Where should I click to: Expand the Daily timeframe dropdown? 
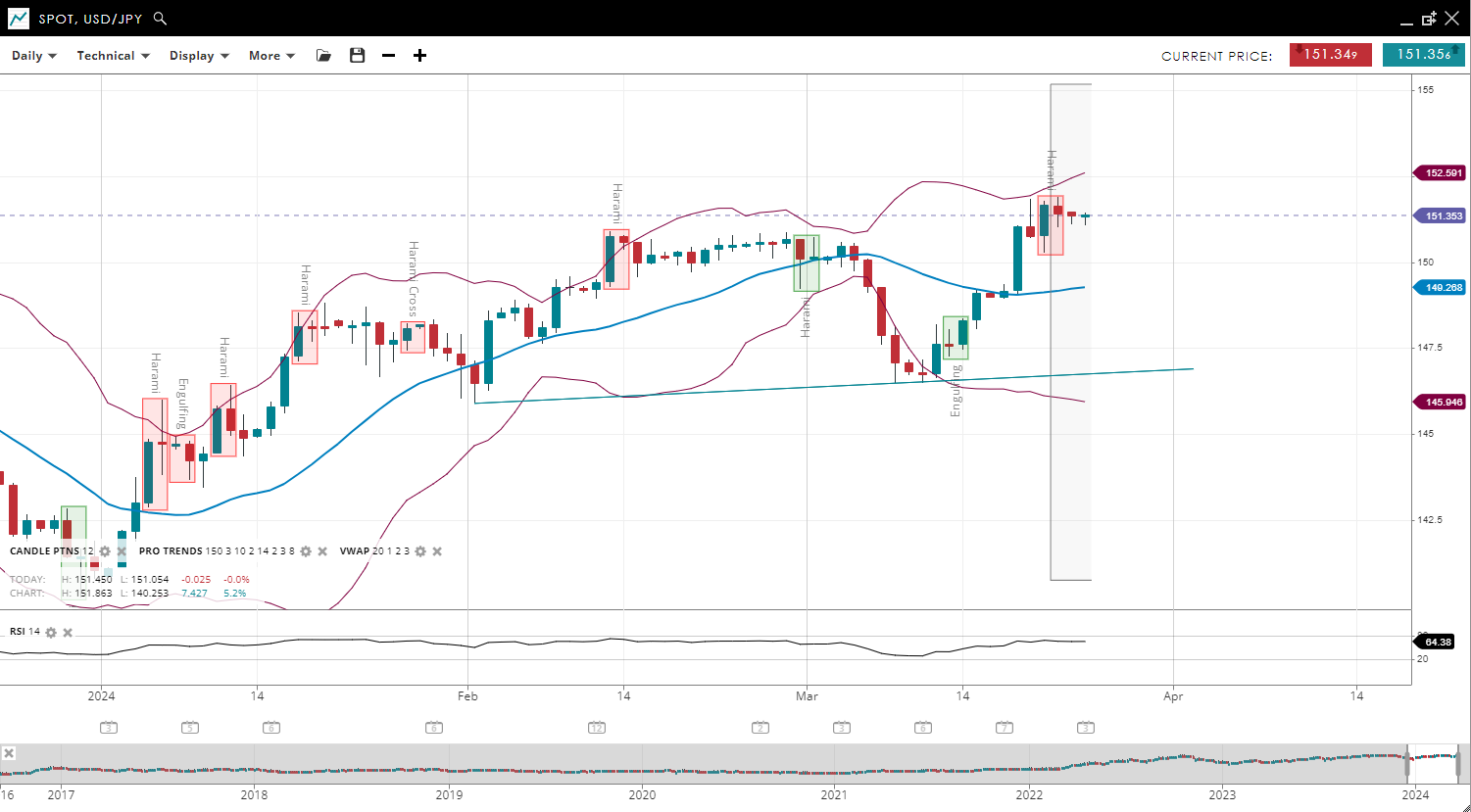point(34,56)
